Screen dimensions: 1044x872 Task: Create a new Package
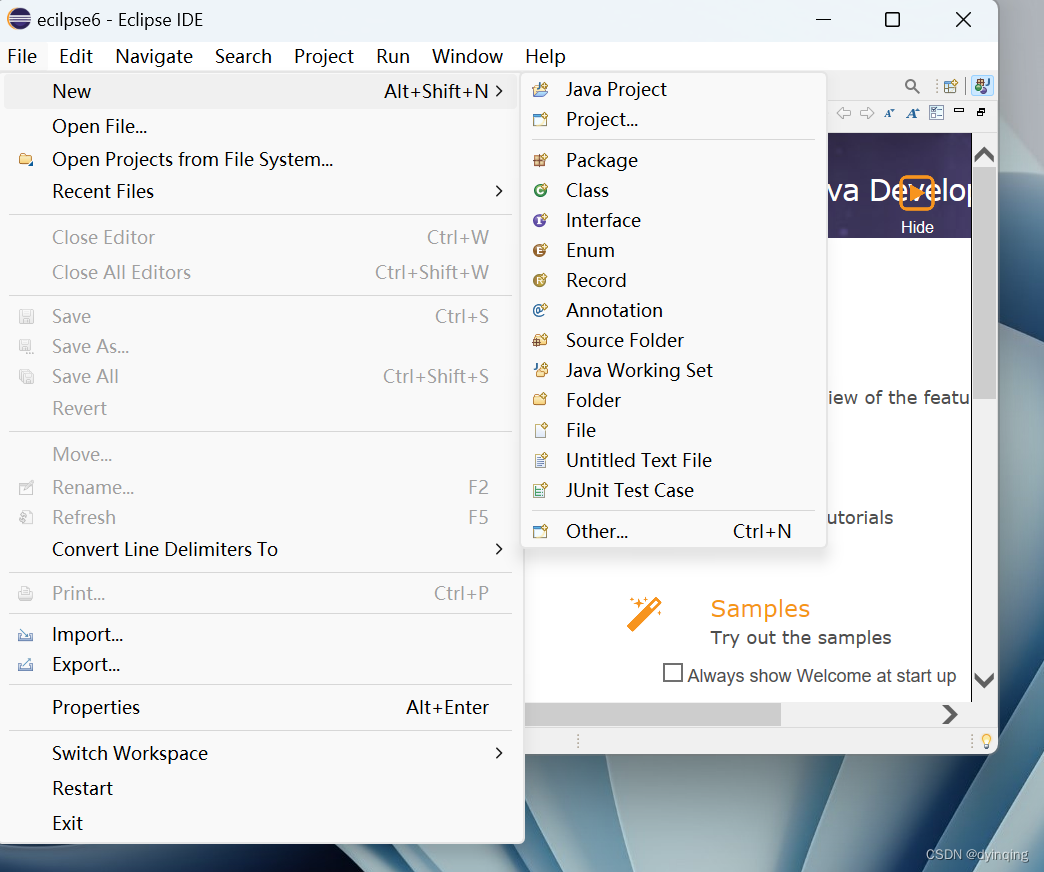point(673,160)
